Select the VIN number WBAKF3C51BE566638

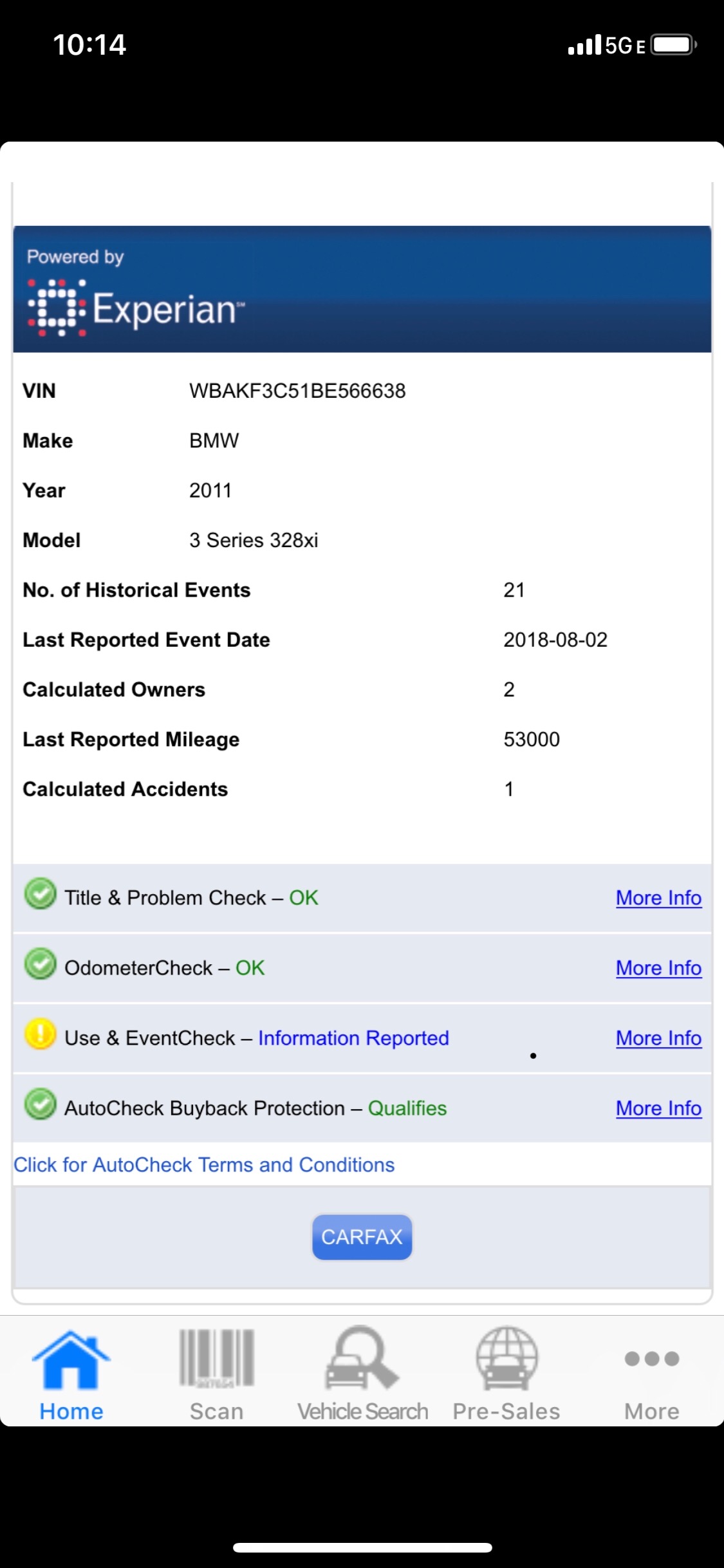(x=297, y=391)
